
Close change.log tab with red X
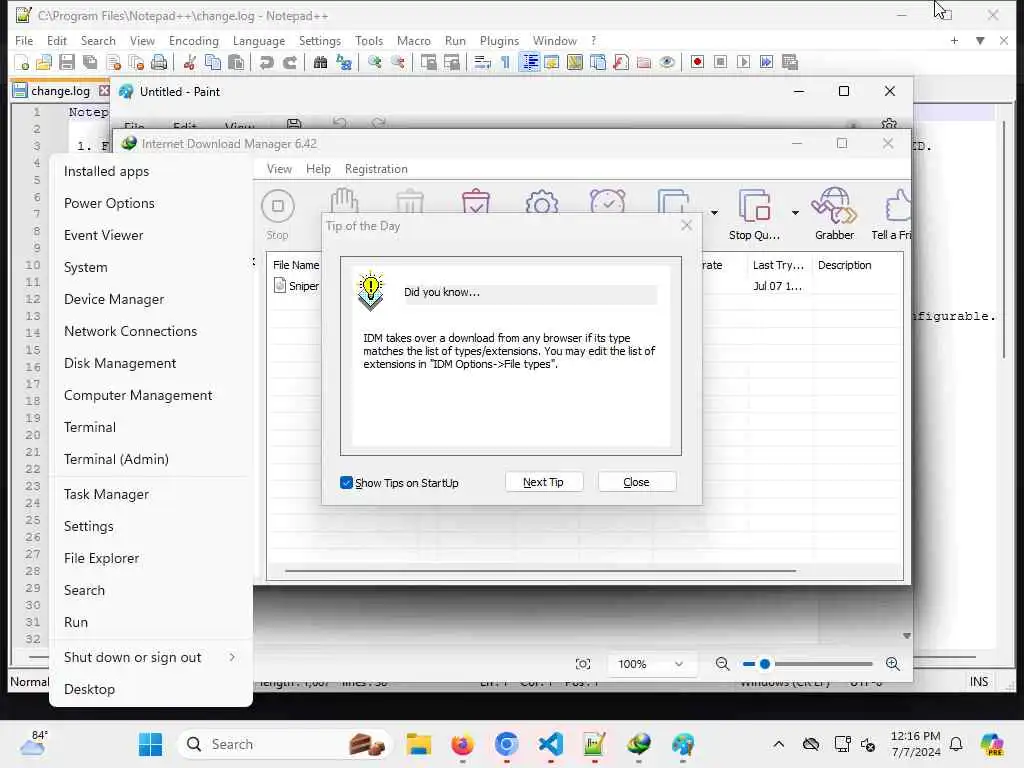coord(104,90)
